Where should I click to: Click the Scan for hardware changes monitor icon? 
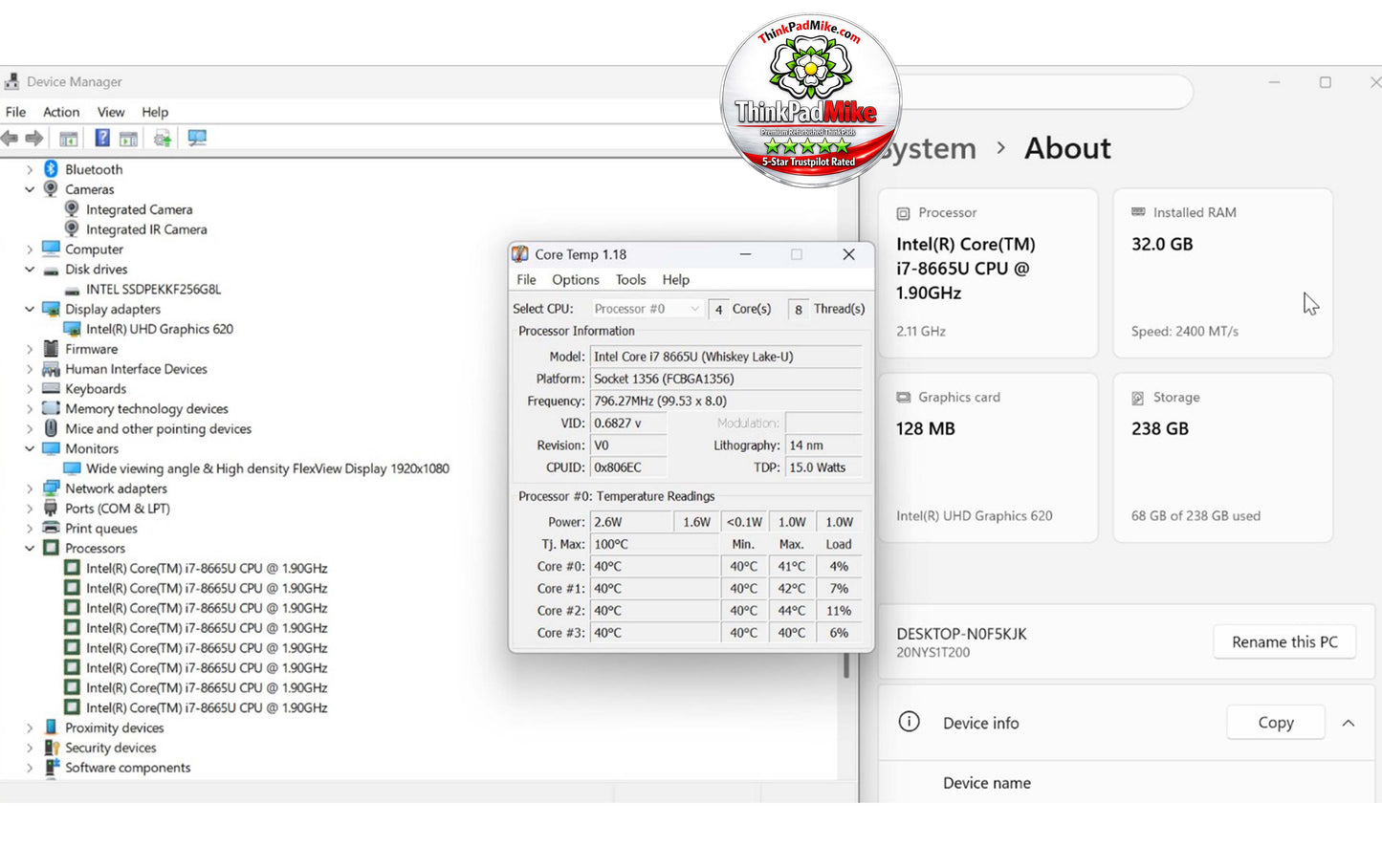(x=197, y=139)
